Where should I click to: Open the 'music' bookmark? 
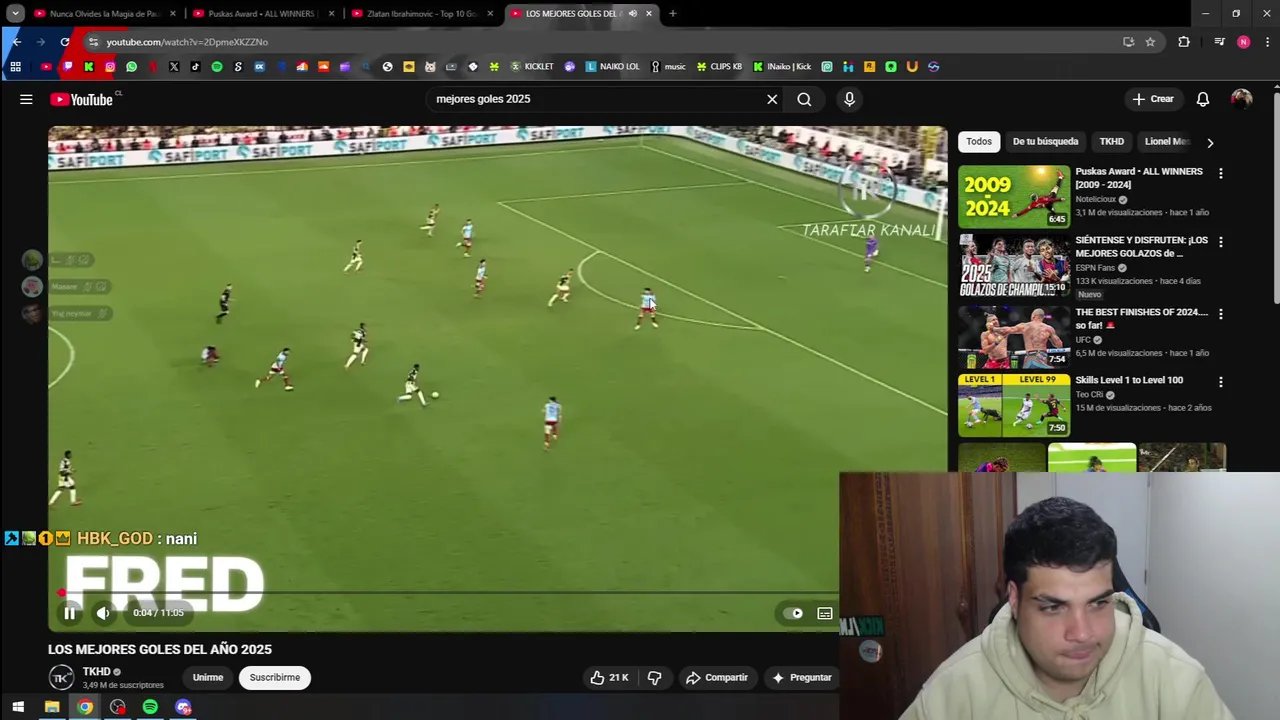pyautogui.click(x=668, y=67)
